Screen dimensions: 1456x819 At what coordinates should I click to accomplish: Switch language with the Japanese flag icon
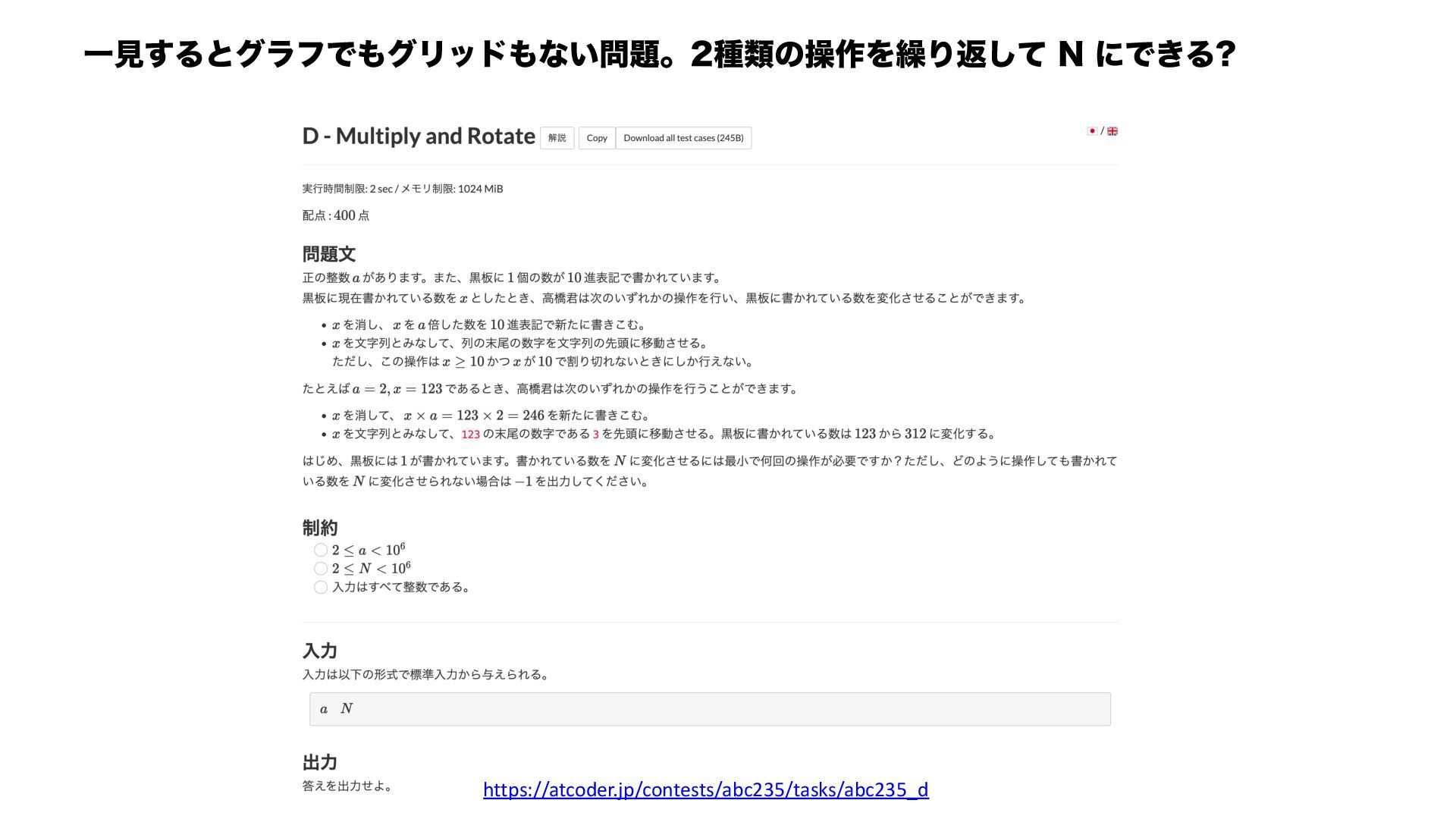1092,131
